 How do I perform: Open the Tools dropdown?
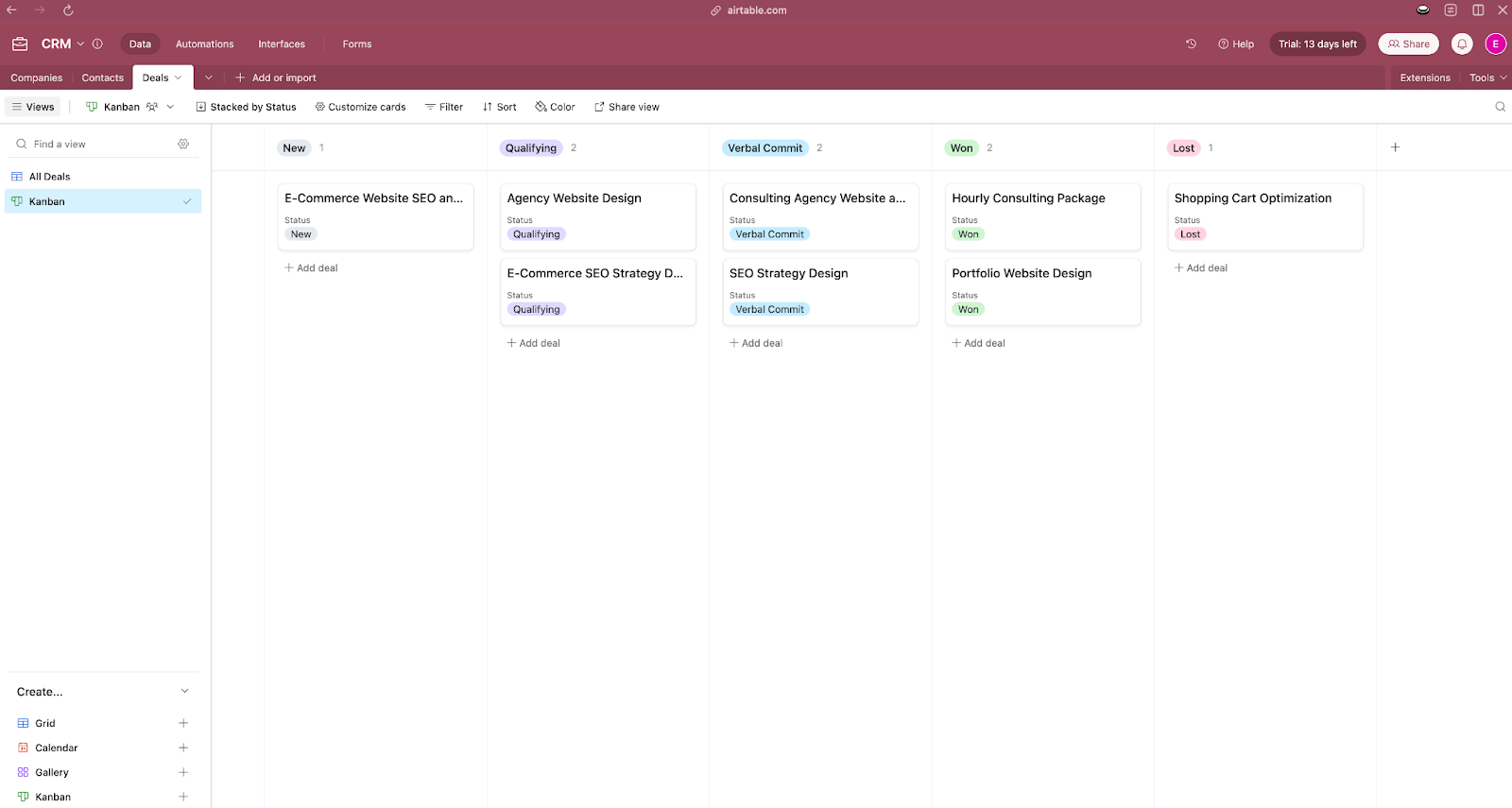(x=1488, y=77)
